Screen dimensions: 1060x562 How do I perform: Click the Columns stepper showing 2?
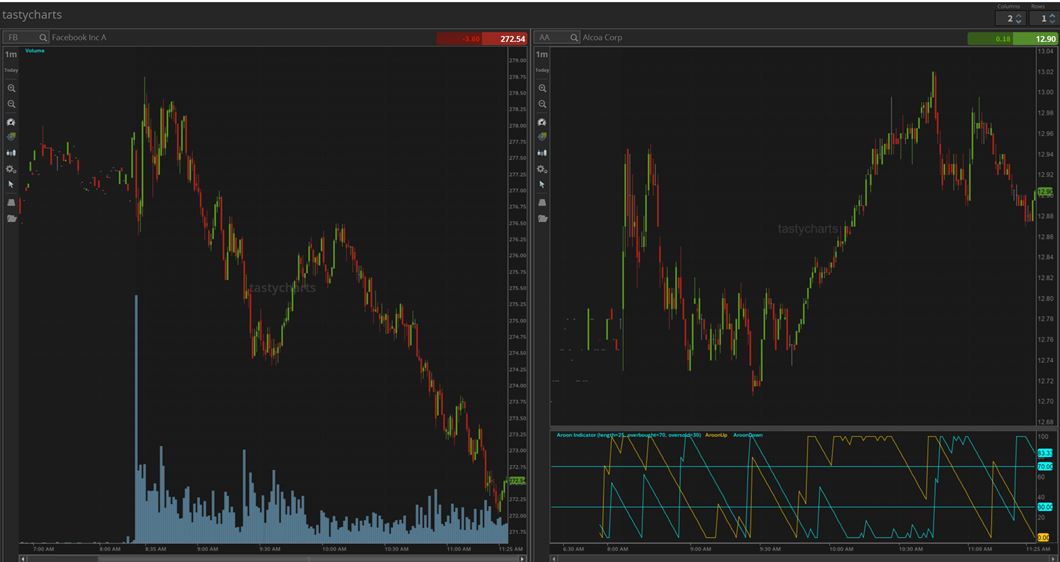click(1011, 18)
